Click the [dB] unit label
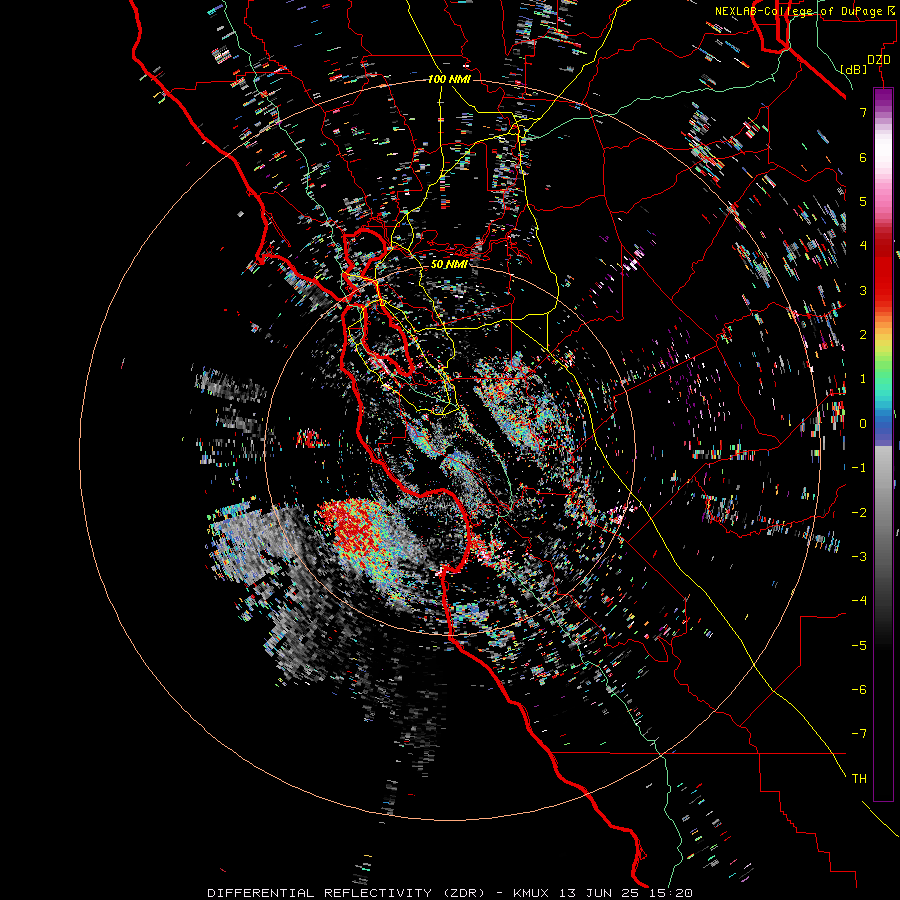Image resolution: width=900 pixels, height=900 pixels. (x=853, y=69)
